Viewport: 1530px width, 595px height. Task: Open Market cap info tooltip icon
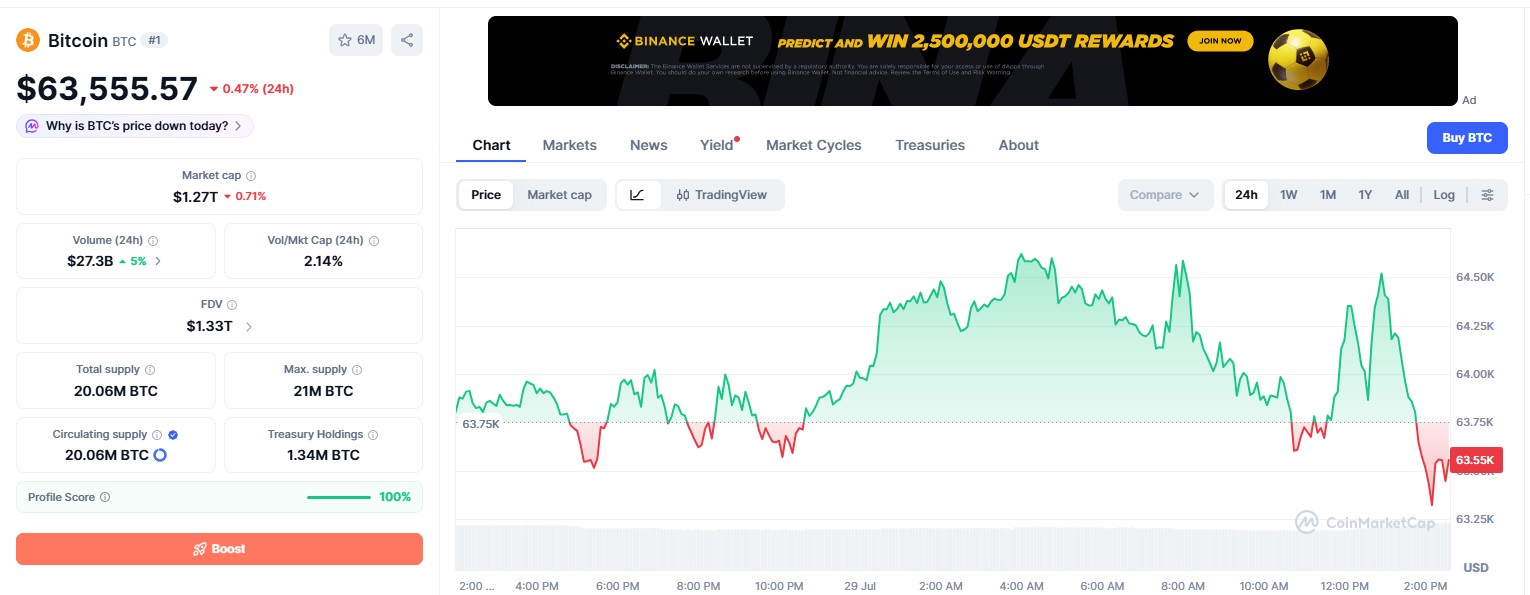(251, 176)
